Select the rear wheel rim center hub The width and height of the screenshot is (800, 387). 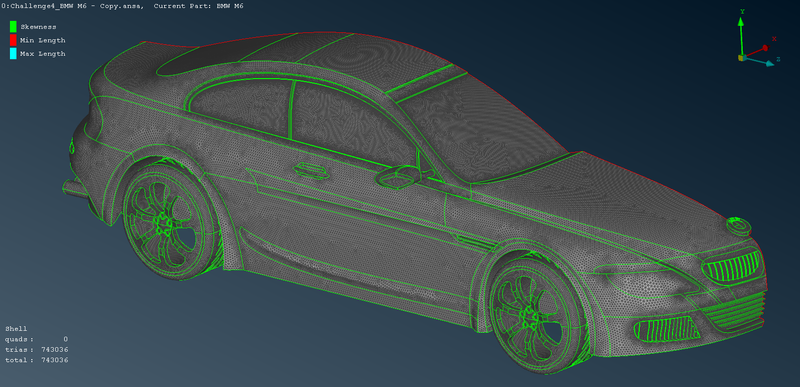point(162,225)
